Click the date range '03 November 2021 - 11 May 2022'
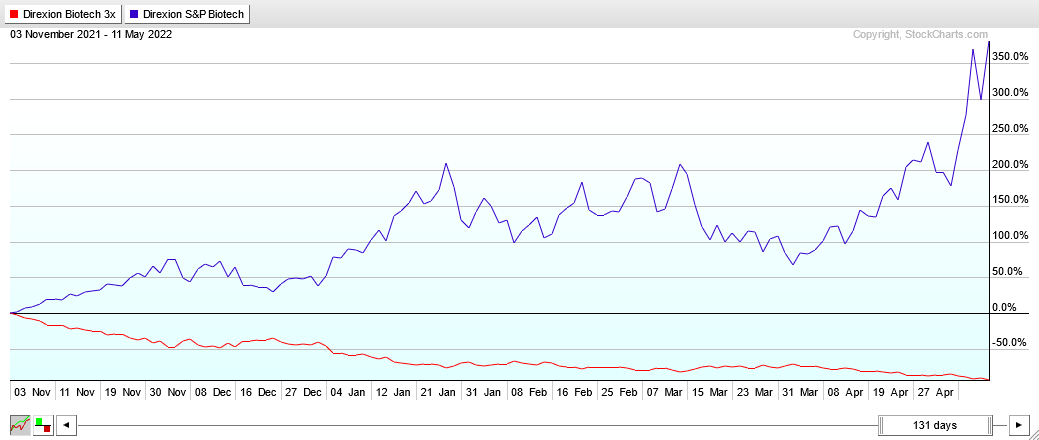 pyautogui.click(x=91, y=34)
